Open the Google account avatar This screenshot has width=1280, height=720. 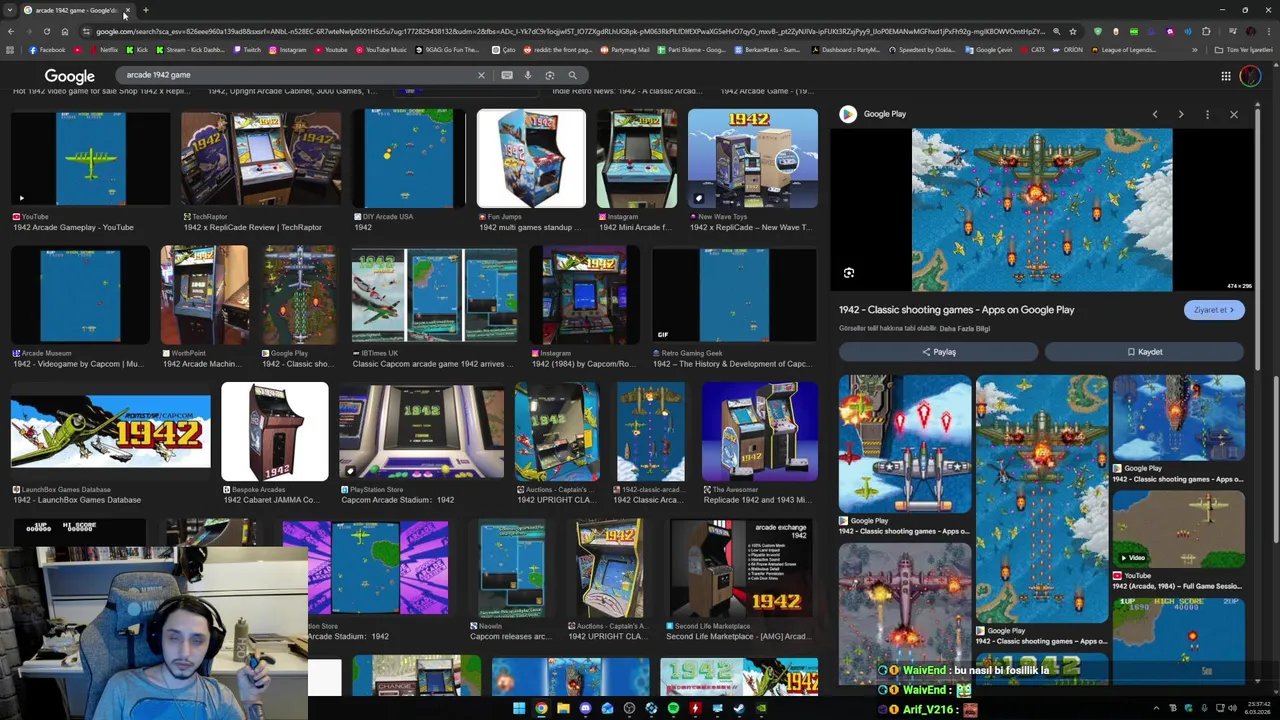[1250, 76]
